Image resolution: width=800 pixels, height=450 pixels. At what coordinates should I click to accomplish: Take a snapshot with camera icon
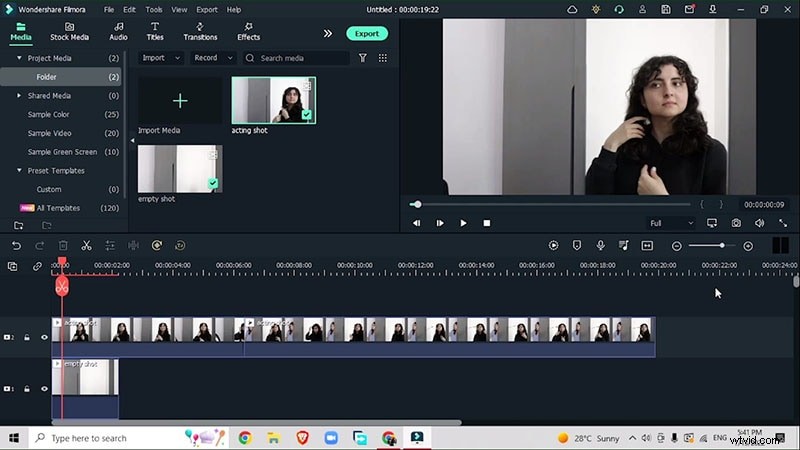coord(736,223)
